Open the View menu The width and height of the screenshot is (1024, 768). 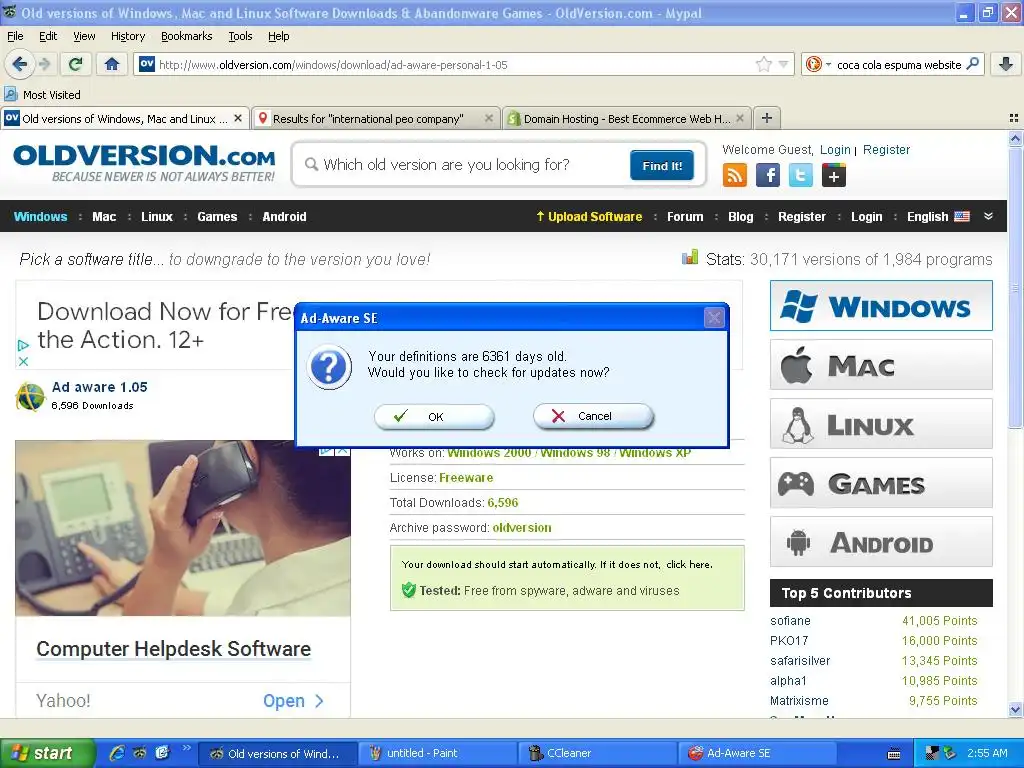click(x=84, y=36)
